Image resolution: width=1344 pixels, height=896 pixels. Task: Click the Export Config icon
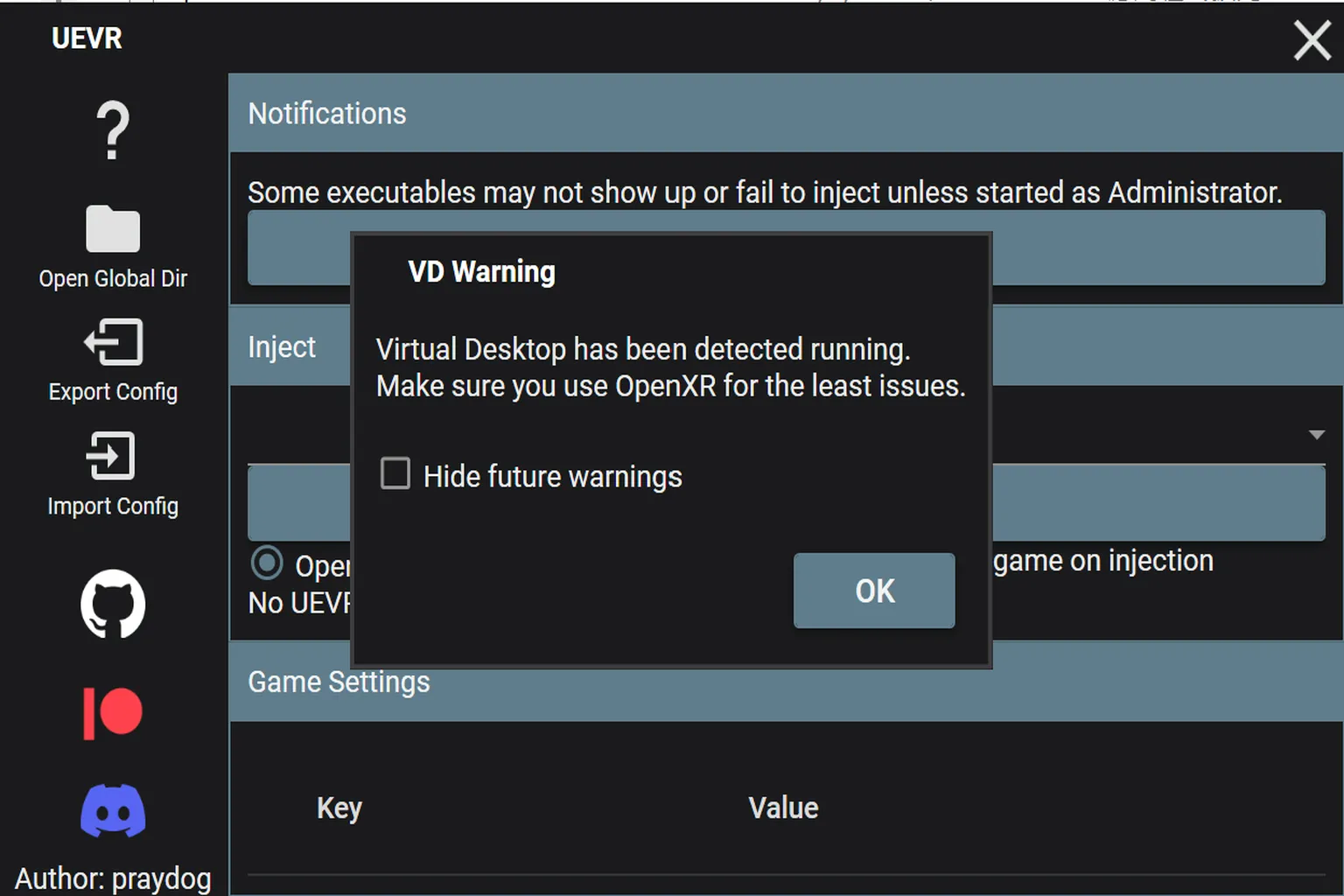pyautogui.click(x=113, y=342)
